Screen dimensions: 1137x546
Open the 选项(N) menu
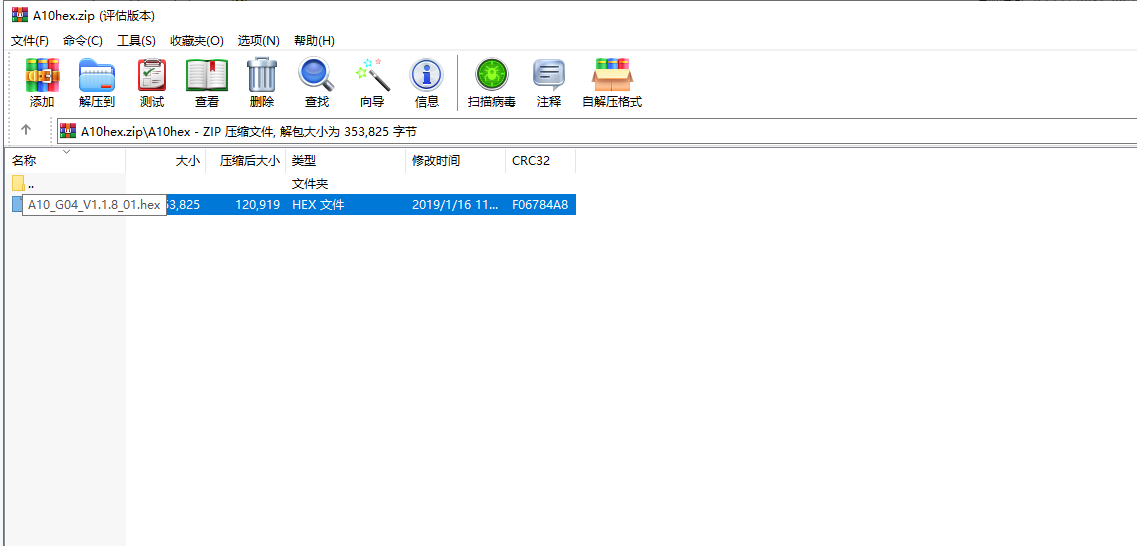click(258, 40)
